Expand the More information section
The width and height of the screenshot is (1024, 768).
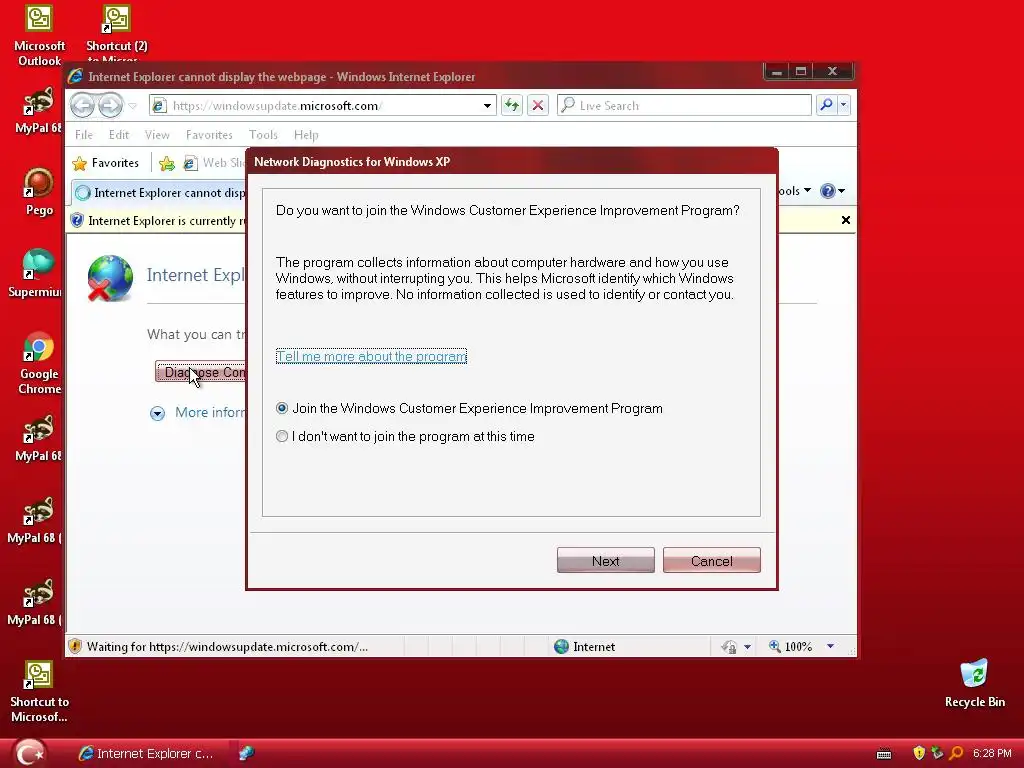click(x=198, y=413)
